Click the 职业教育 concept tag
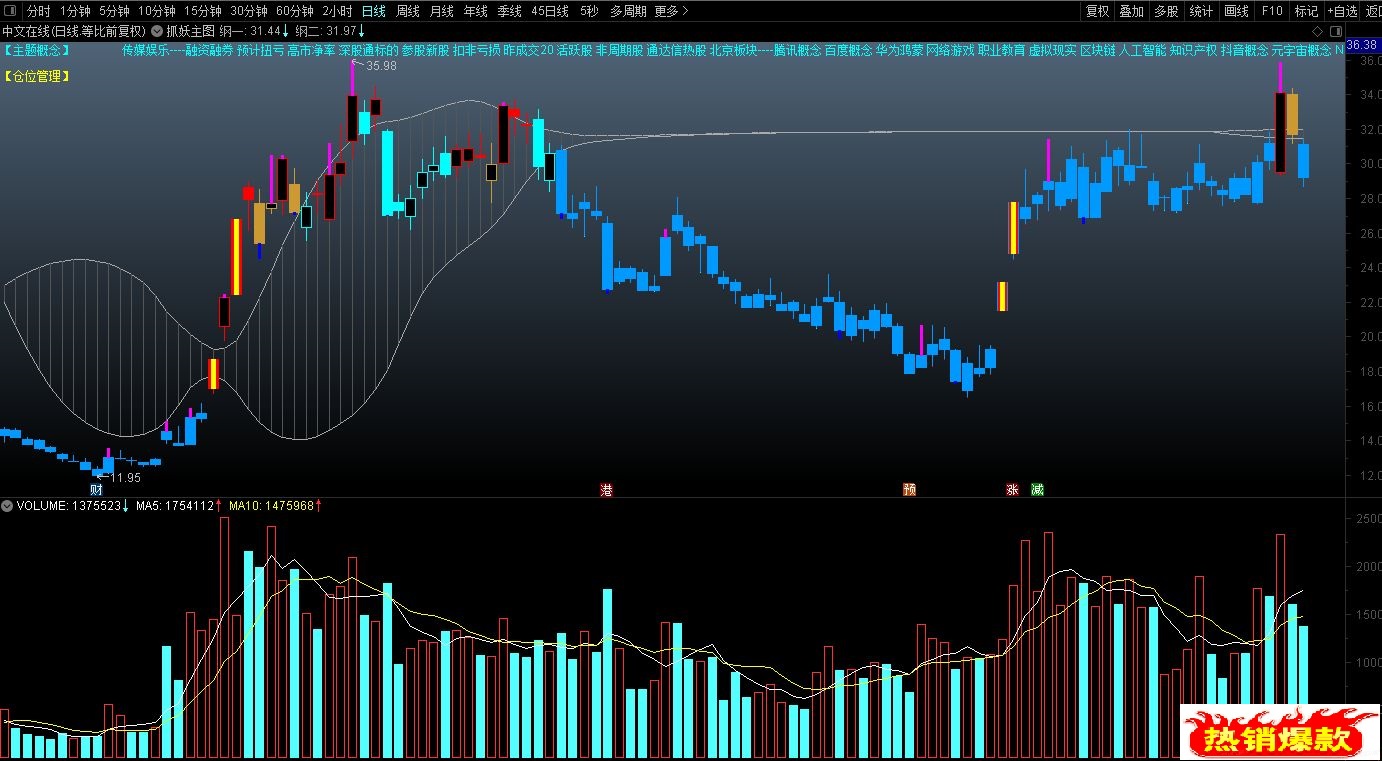 tap(1001, 49)
